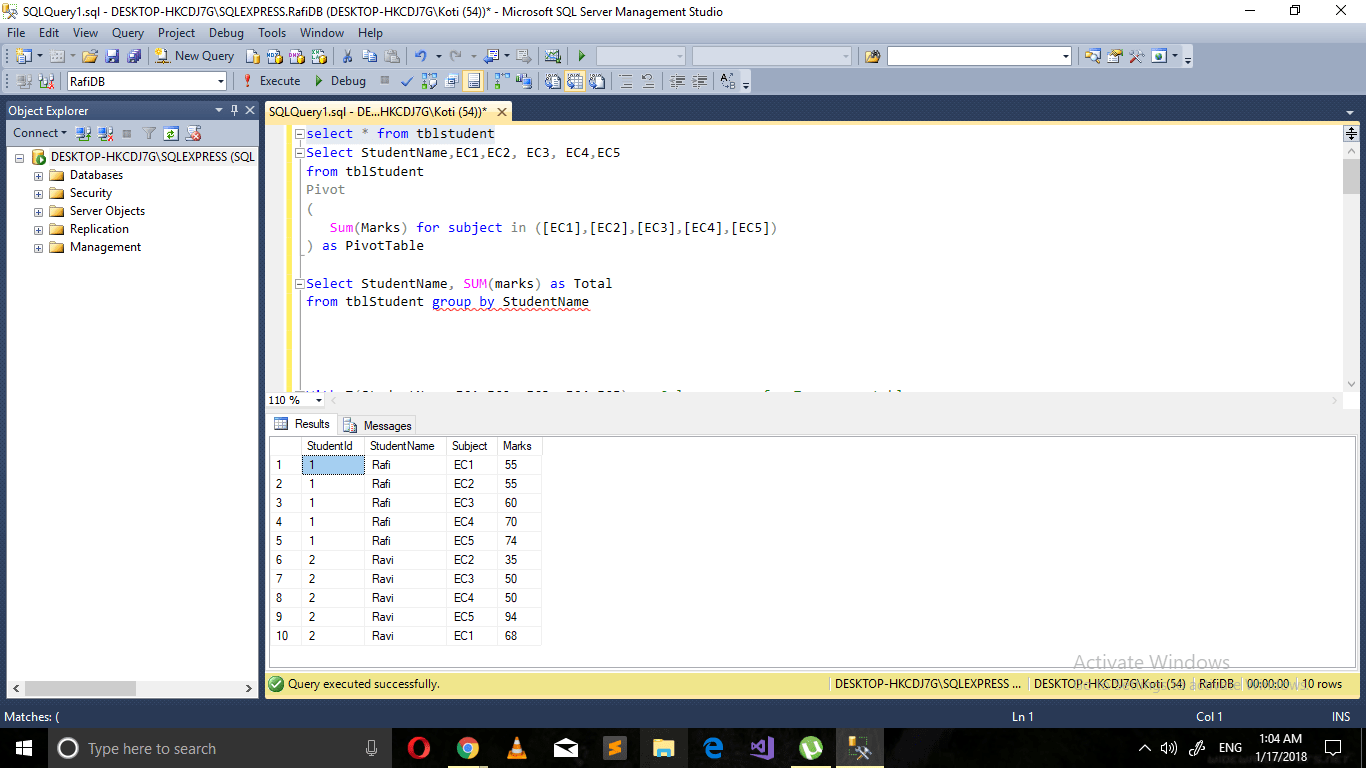Click Change Connection icon beside database dropdown
The width and height of the screenshot is (1366, 768).
(x=46, y=81)
